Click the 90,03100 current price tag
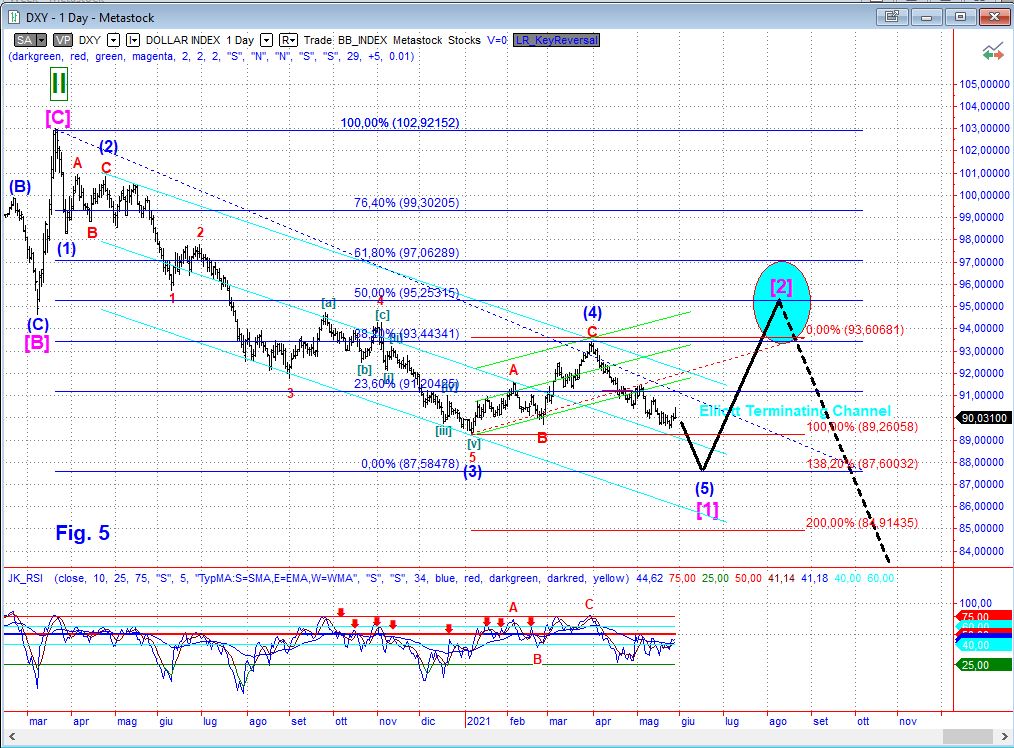 pos(986,418)
